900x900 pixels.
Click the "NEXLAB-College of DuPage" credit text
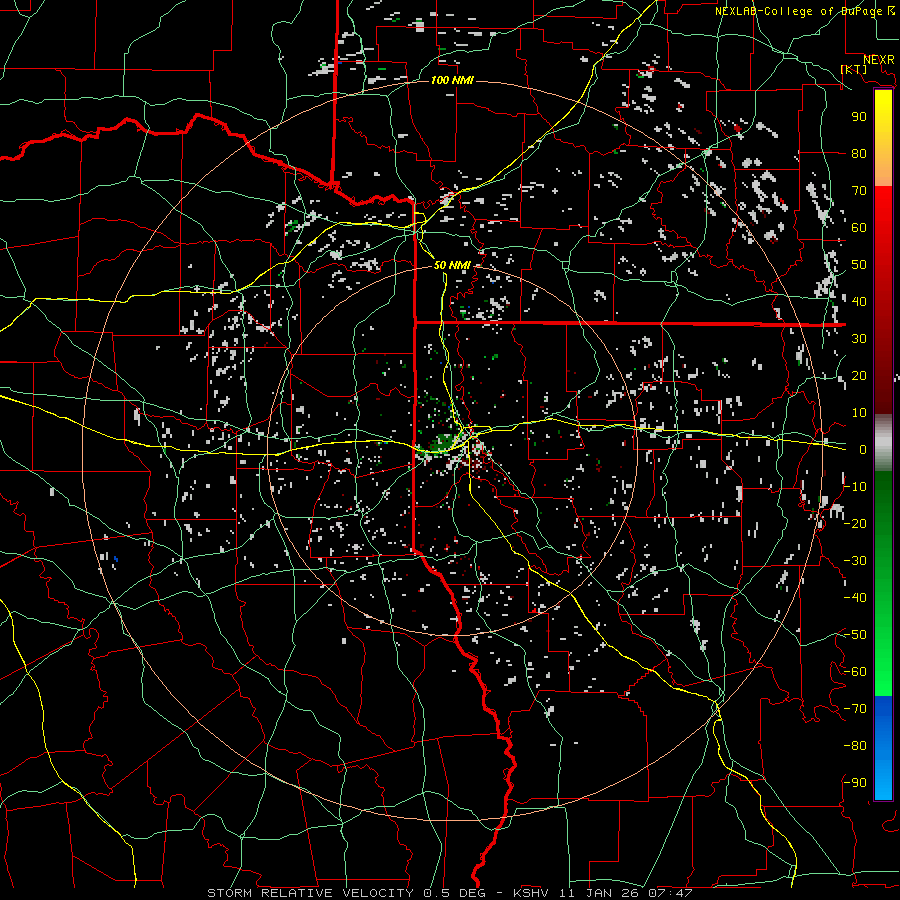pyautogui.click(x=798, y=11)
